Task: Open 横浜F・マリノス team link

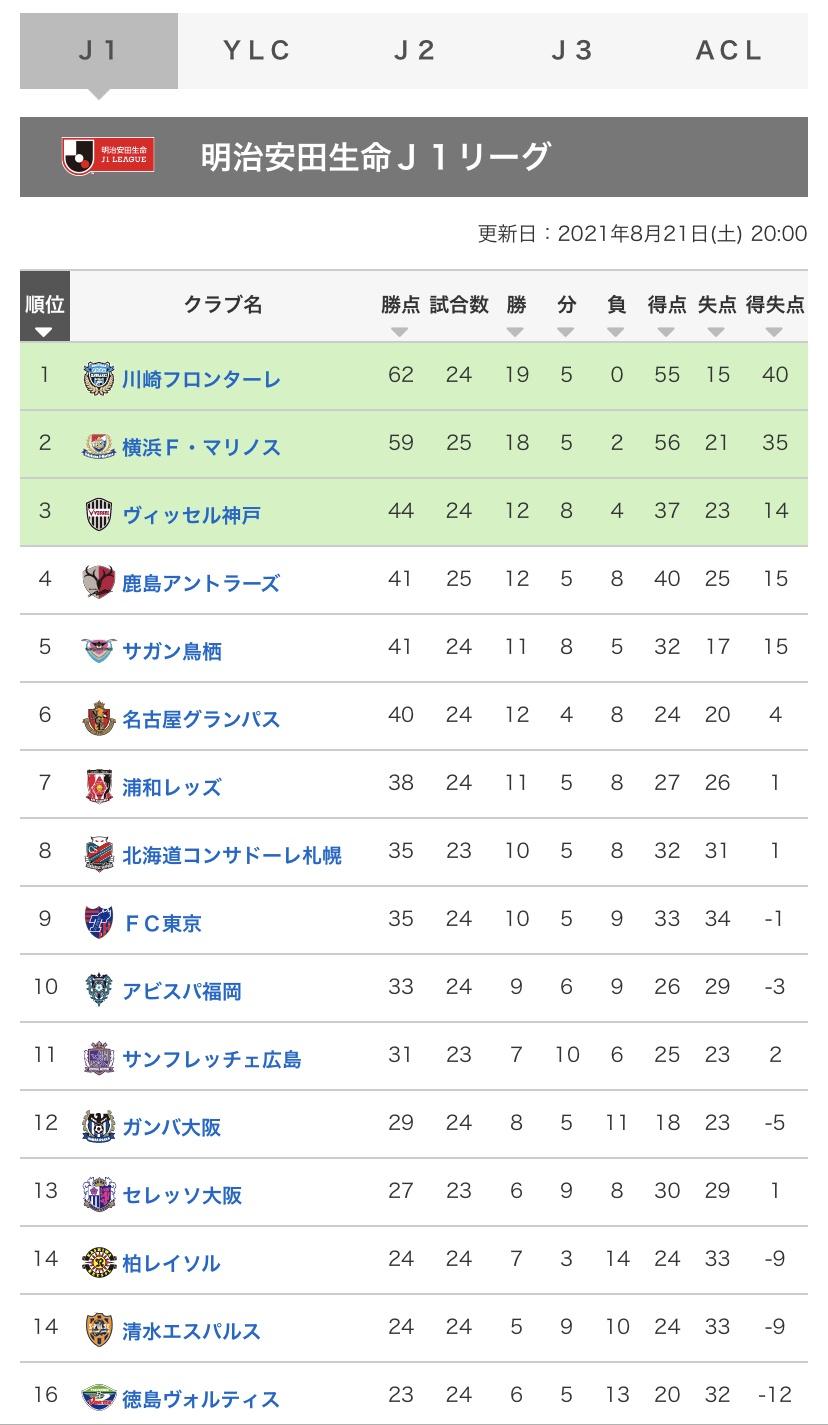Action: [201, 447]
